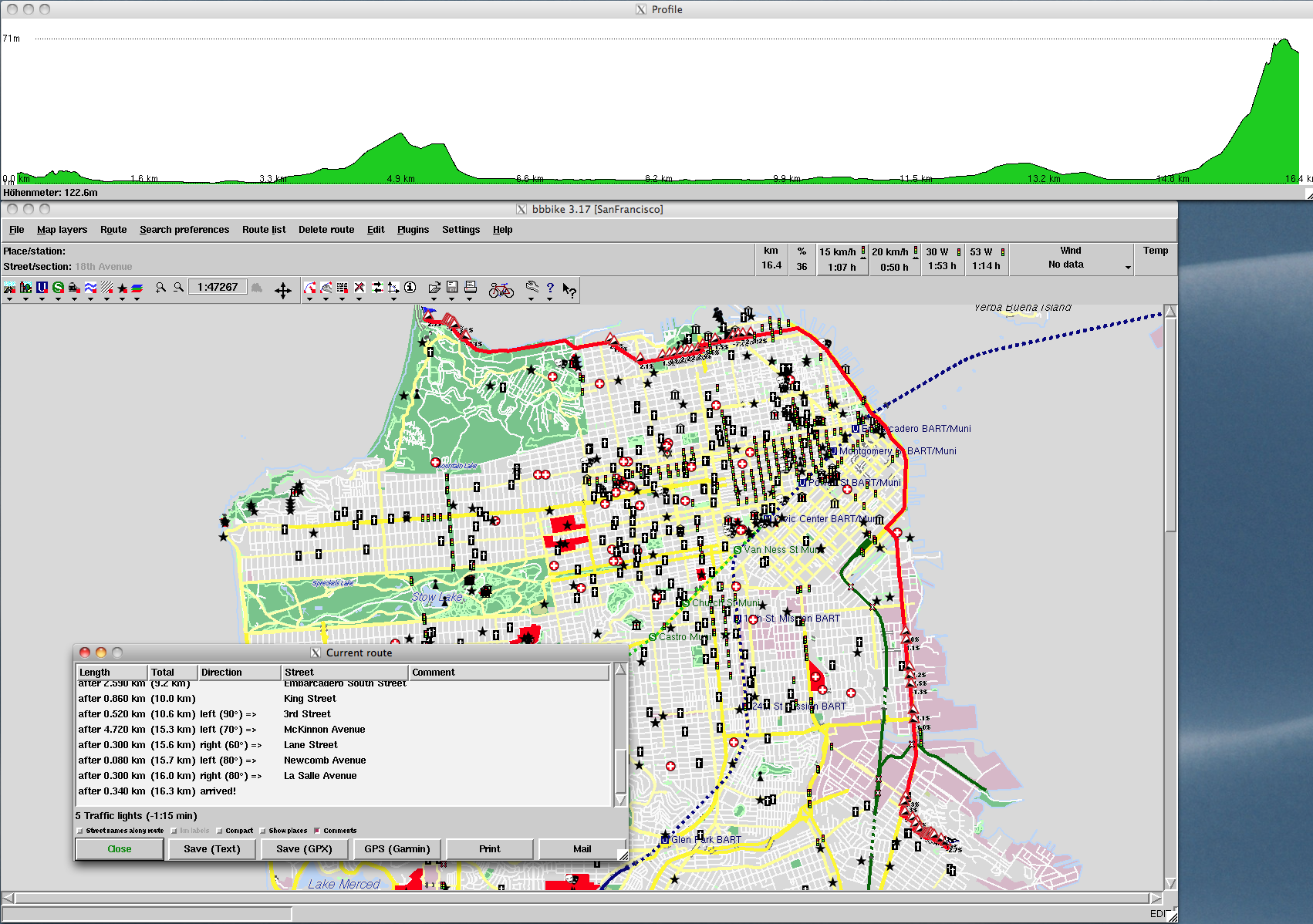Screen dimensions: 1313x924
Task: Click the open folder icon
Action: pyautogui.click(x=434, y=288)
